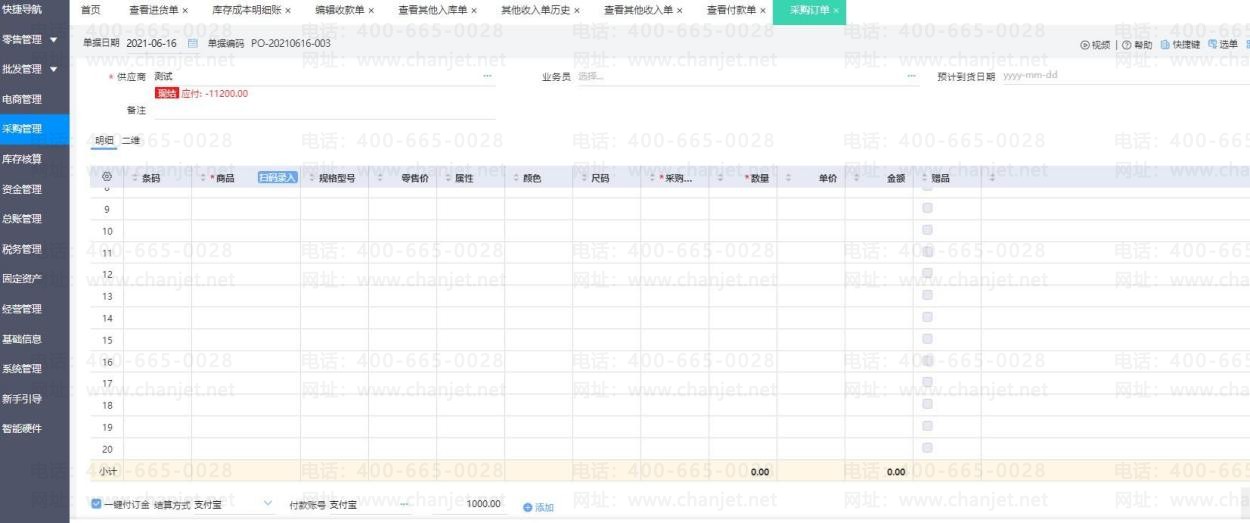Click the table settings gear icon
The image size is (1250, 523).
107,177
